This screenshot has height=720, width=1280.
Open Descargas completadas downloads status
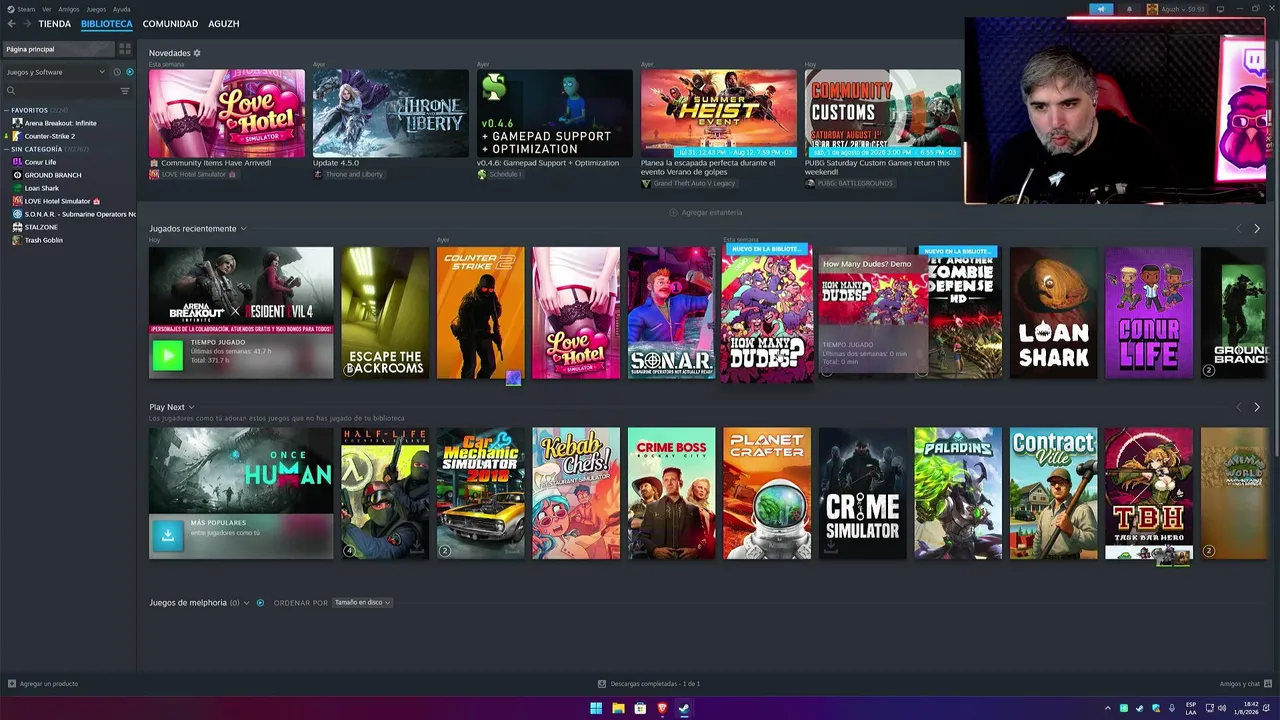point(649,684)
